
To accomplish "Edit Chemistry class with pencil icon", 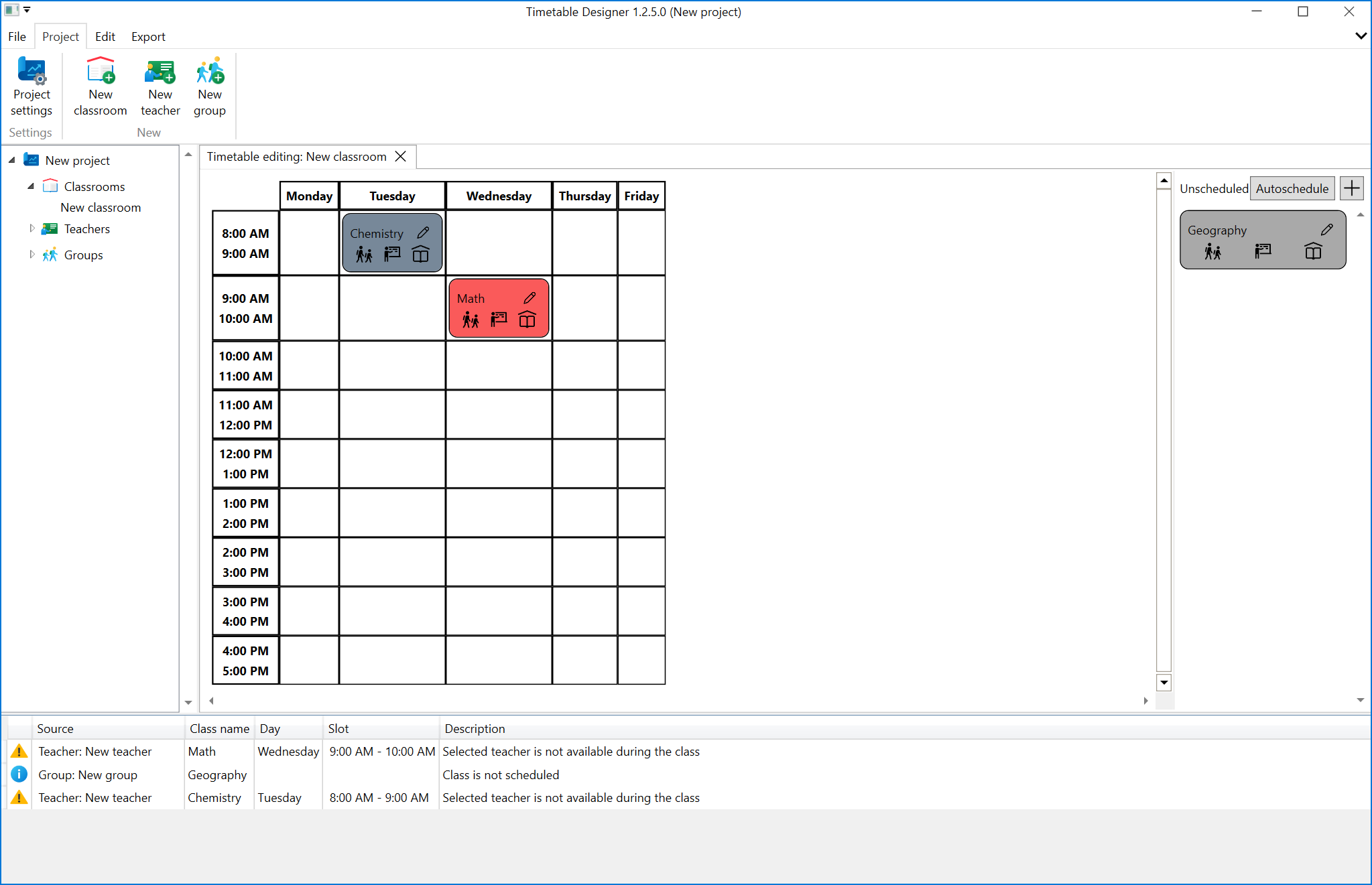I will tap(423, 232).
